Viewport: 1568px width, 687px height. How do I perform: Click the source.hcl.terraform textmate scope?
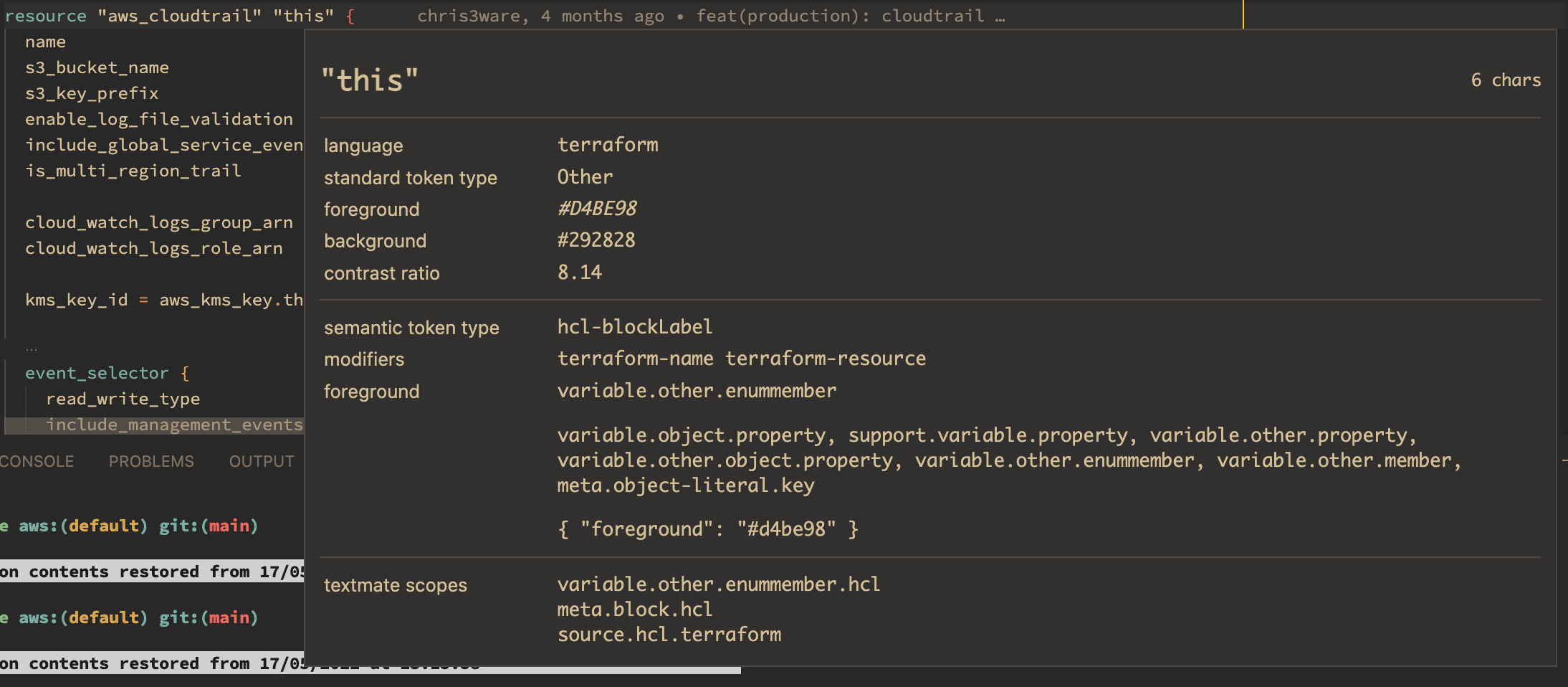point(669,634)
